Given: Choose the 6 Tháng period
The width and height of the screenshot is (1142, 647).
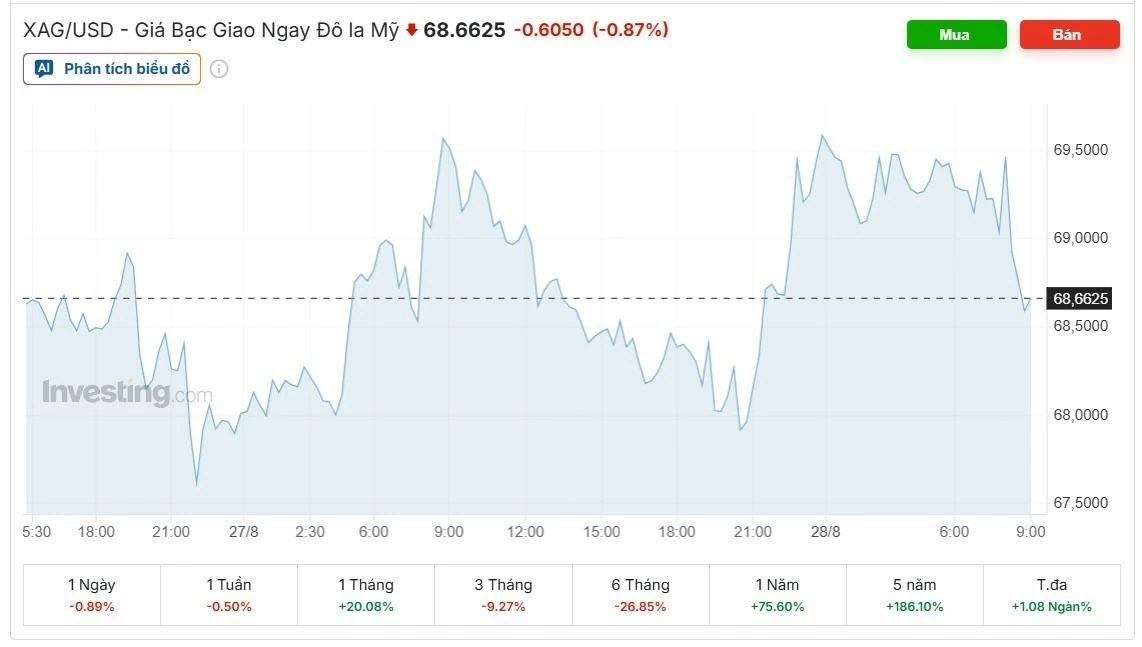Looking at the screenshot, I should (640, 595).
